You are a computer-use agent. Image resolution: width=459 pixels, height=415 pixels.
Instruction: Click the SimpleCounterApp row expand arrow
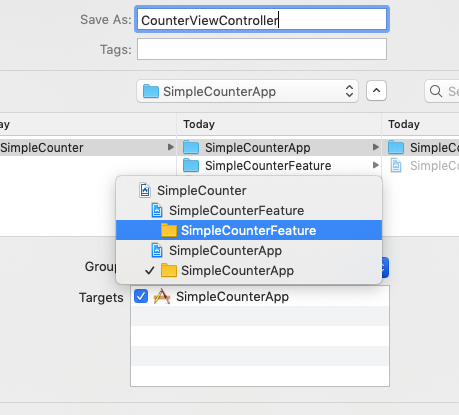point(376,147)
